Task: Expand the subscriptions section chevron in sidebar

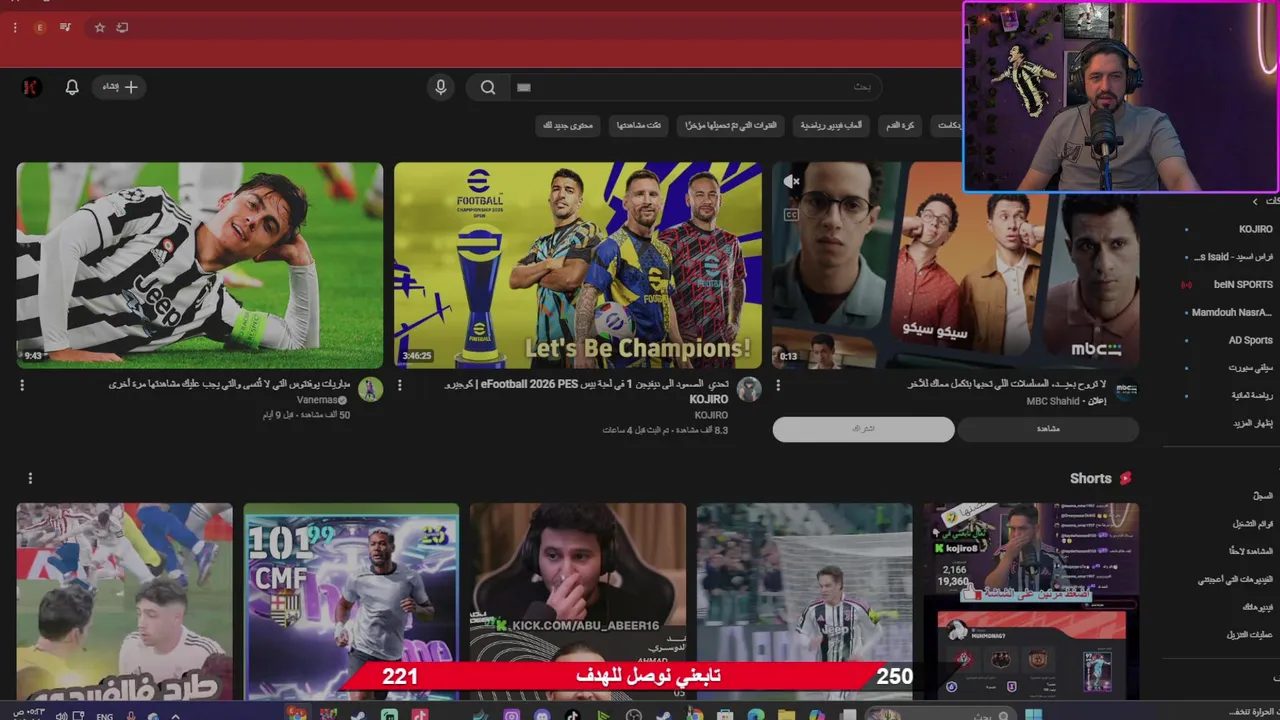Action: click(x=1256, y=201)
